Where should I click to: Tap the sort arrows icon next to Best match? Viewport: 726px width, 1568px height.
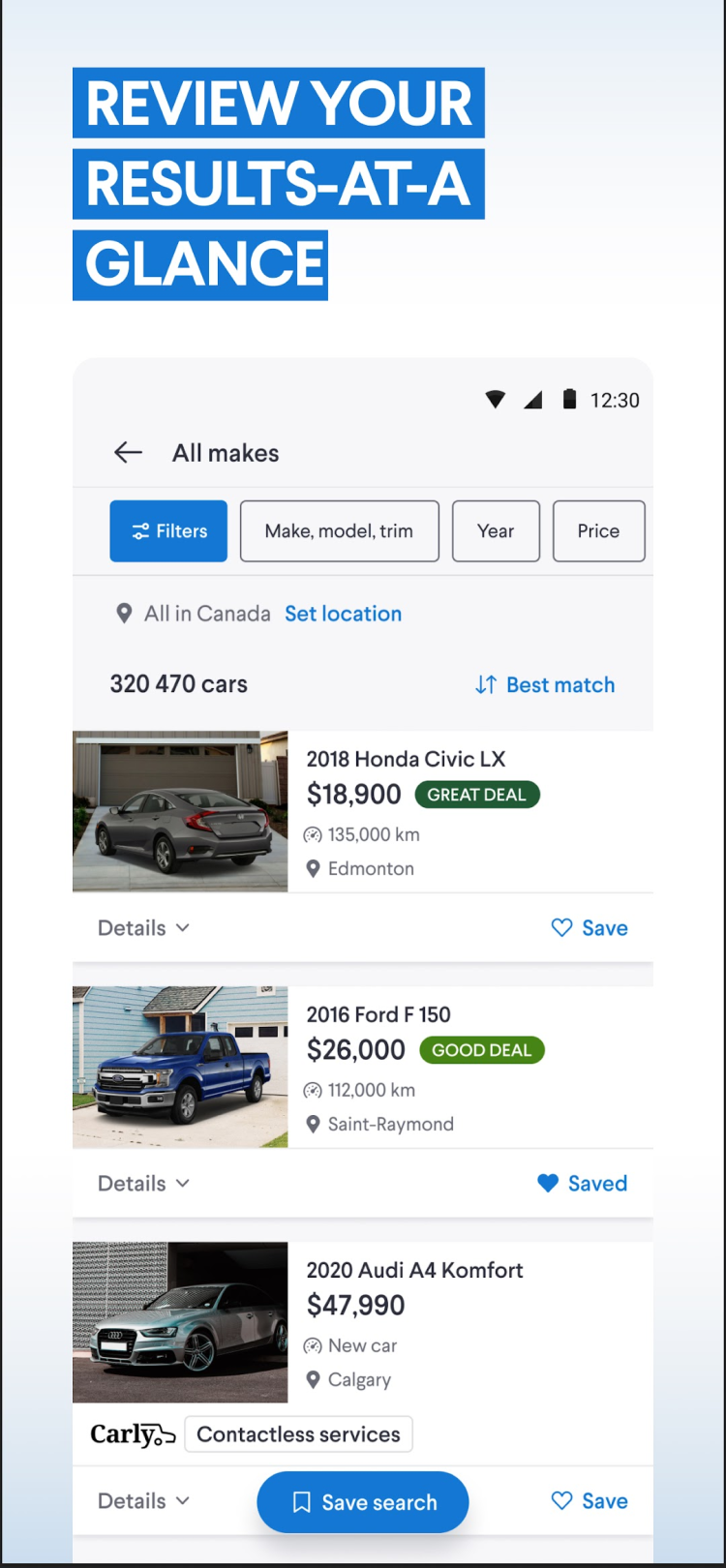[x=486, y=685]
